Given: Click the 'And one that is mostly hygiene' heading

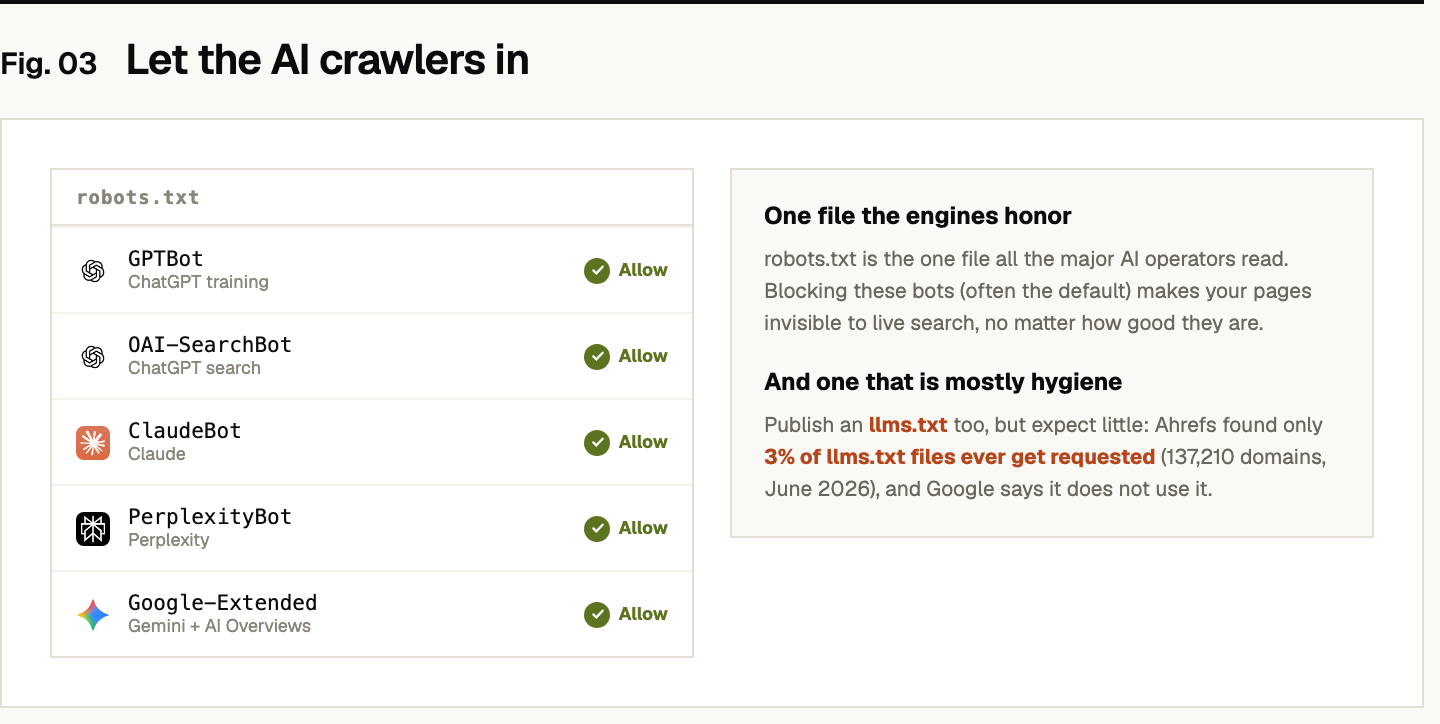Looking at the screenshot, I should (943, 382).
